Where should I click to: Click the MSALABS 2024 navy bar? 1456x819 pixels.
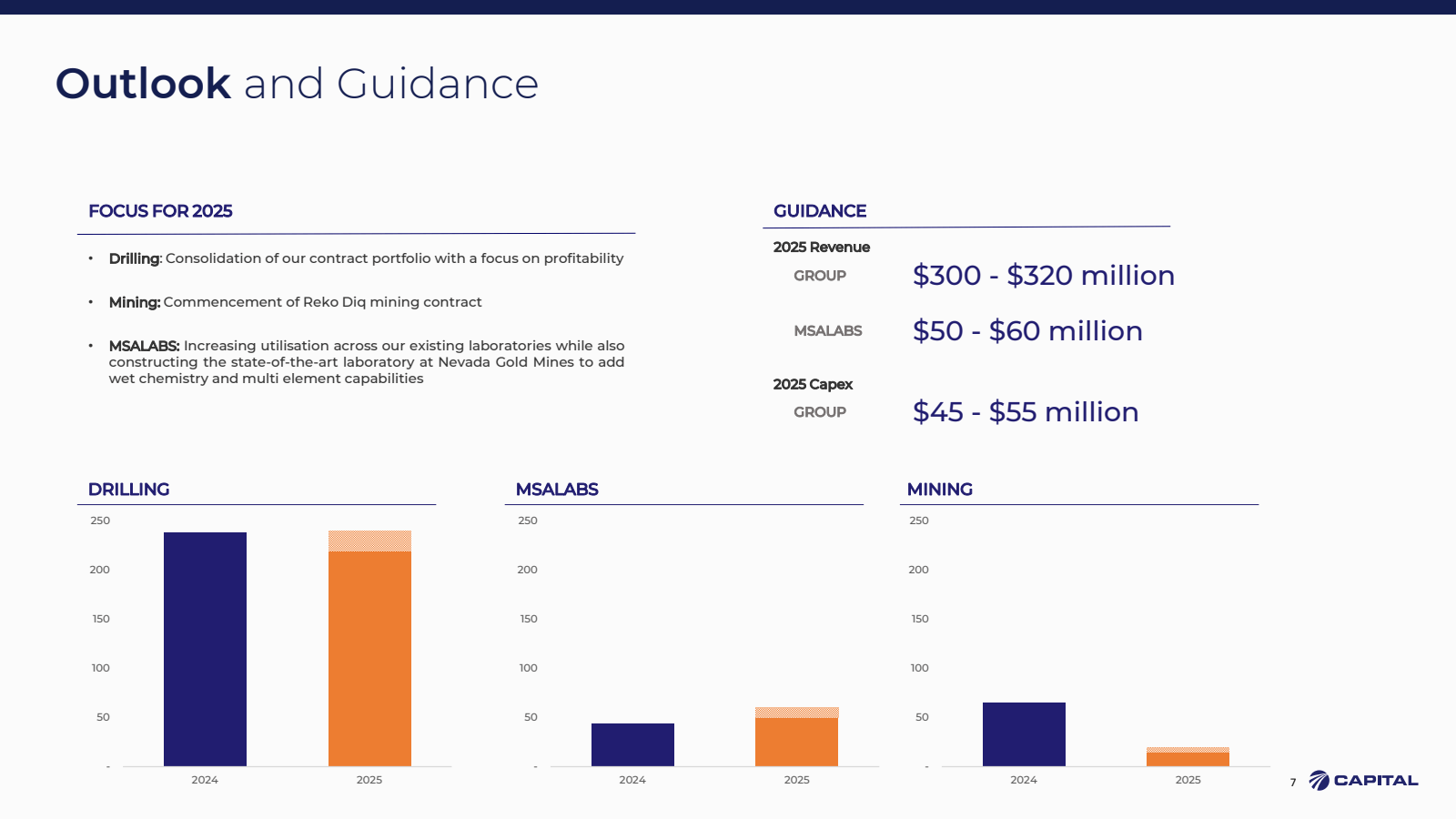pyautogui.click(x=632, y=744)
